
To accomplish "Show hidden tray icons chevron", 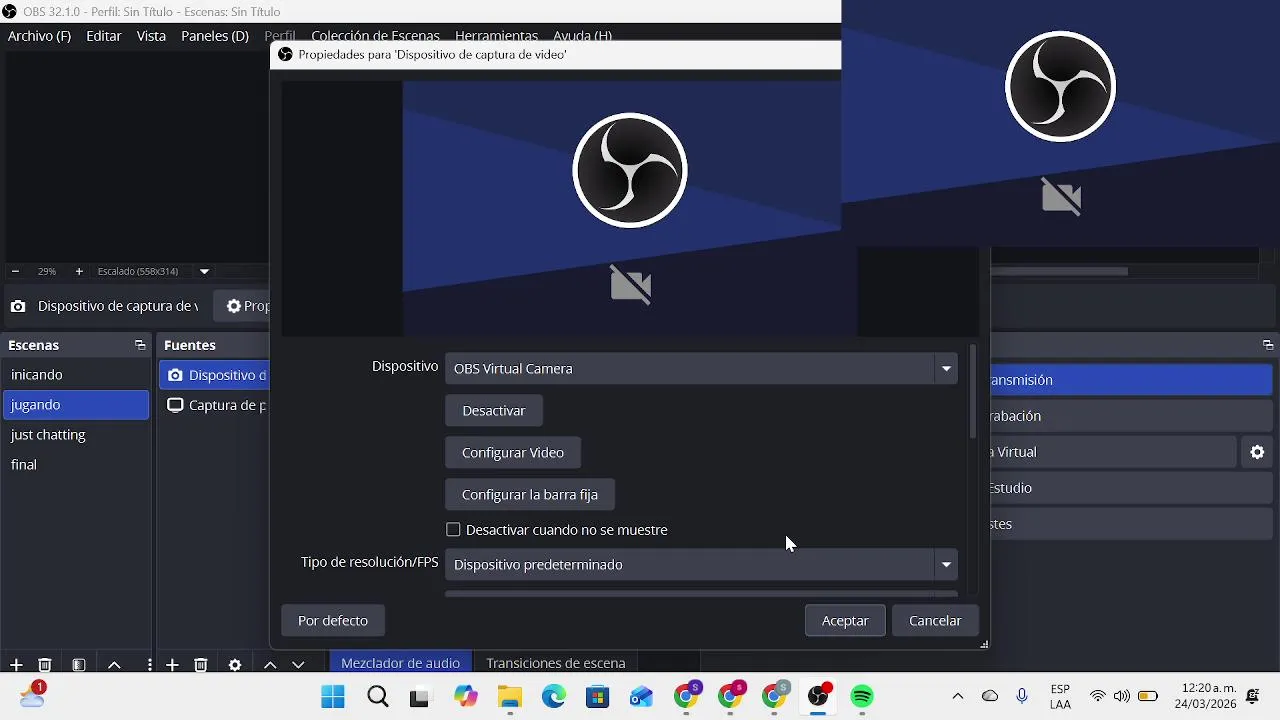I will click(x=957, y=696).
